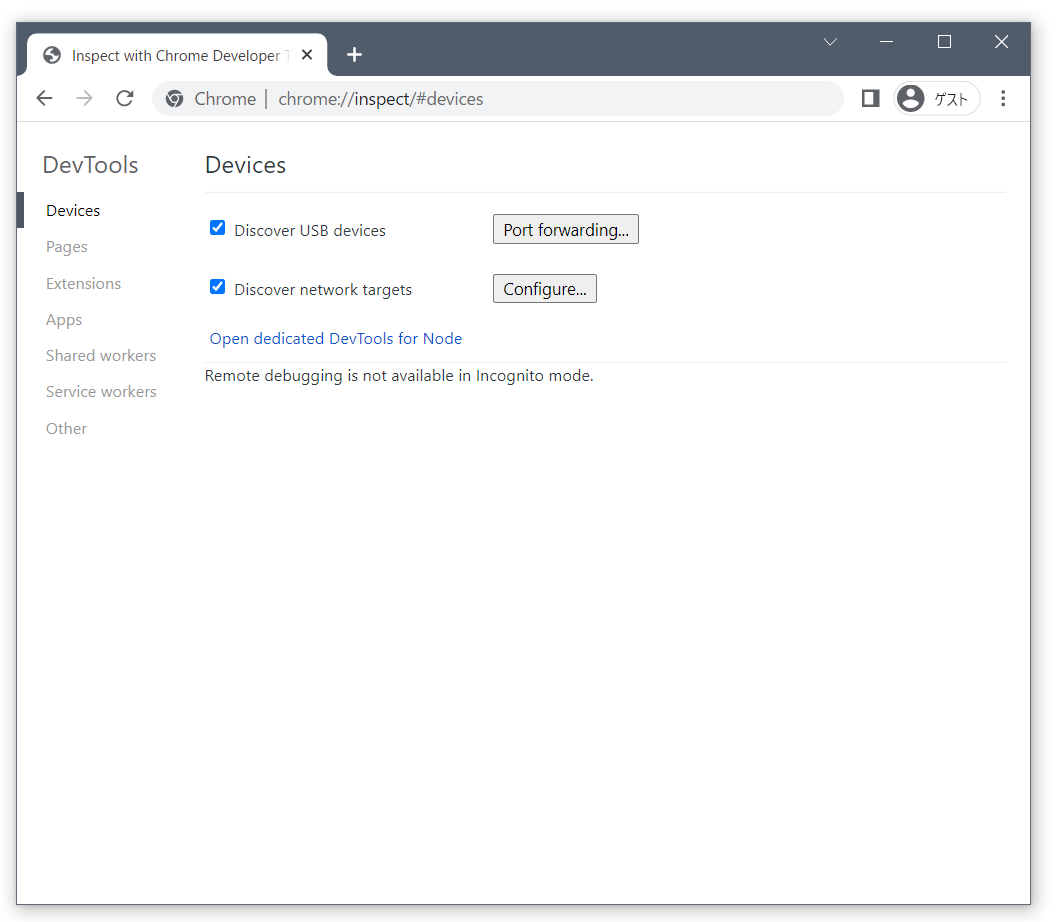Reload the chrome://inspect page
The width and height of the screenshot is (1057, 922).
(x=125, y=98)
